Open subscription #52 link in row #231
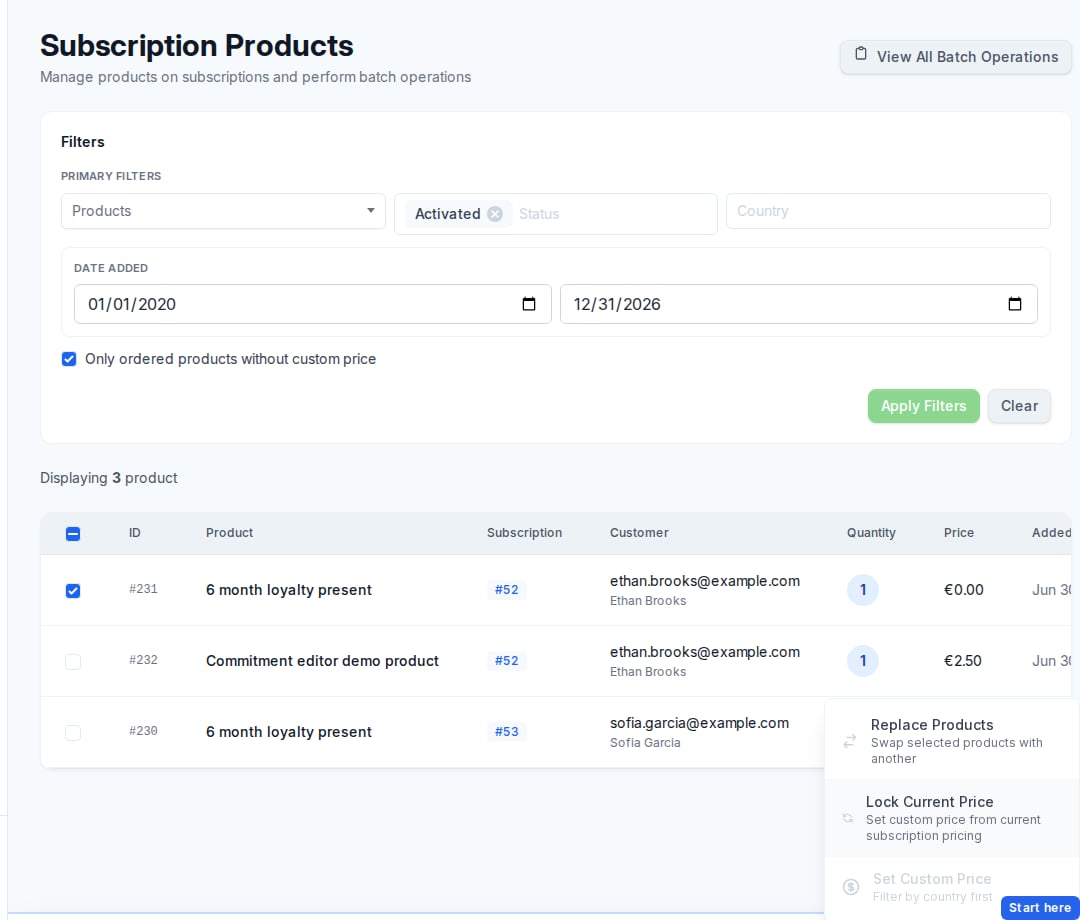The height and width of the screenshot is (920, 1080). 506,590
